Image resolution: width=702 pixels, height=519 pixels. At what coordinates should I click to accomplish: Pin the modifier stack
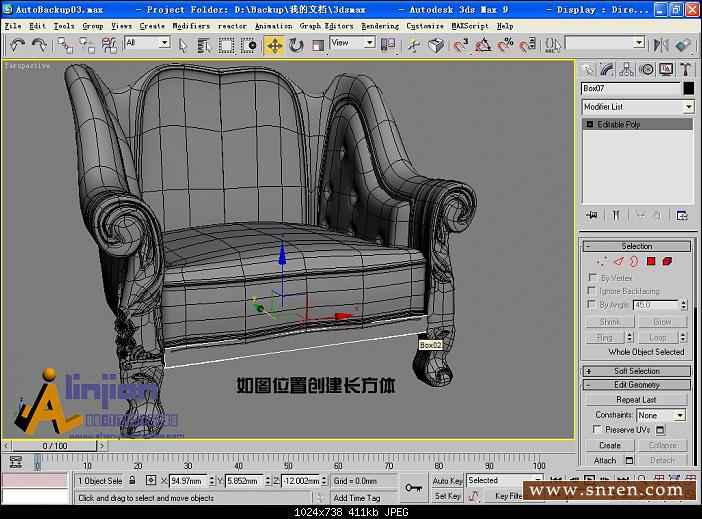(x=592, y=215)
